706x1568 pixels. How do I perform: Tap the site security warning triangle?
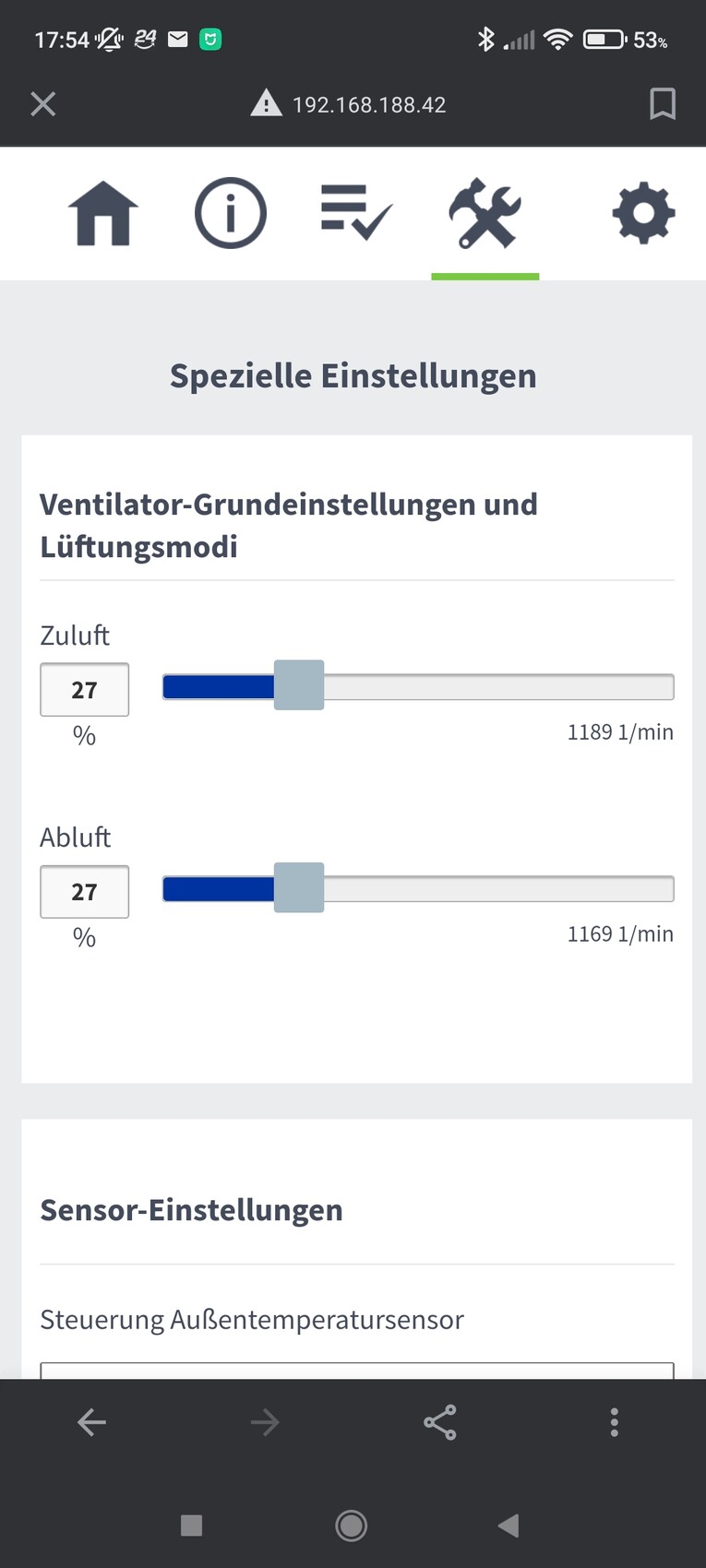tap(266, 104)
